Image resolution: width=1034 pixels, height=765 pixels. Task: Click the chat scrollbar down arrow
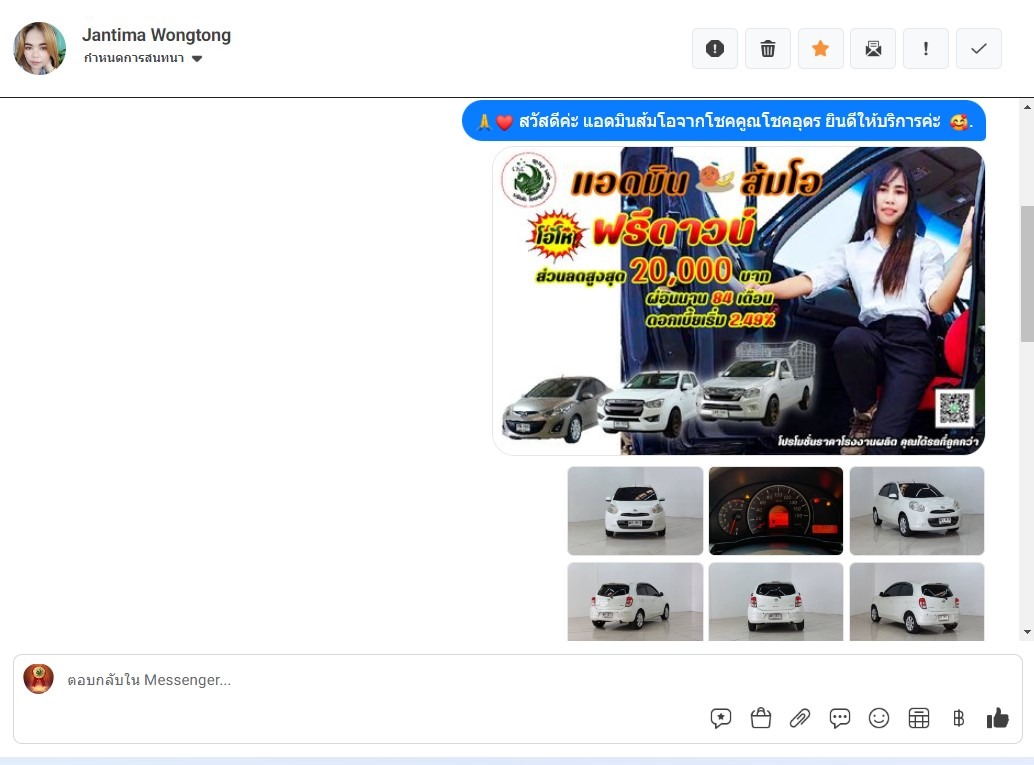point(1026,632)
